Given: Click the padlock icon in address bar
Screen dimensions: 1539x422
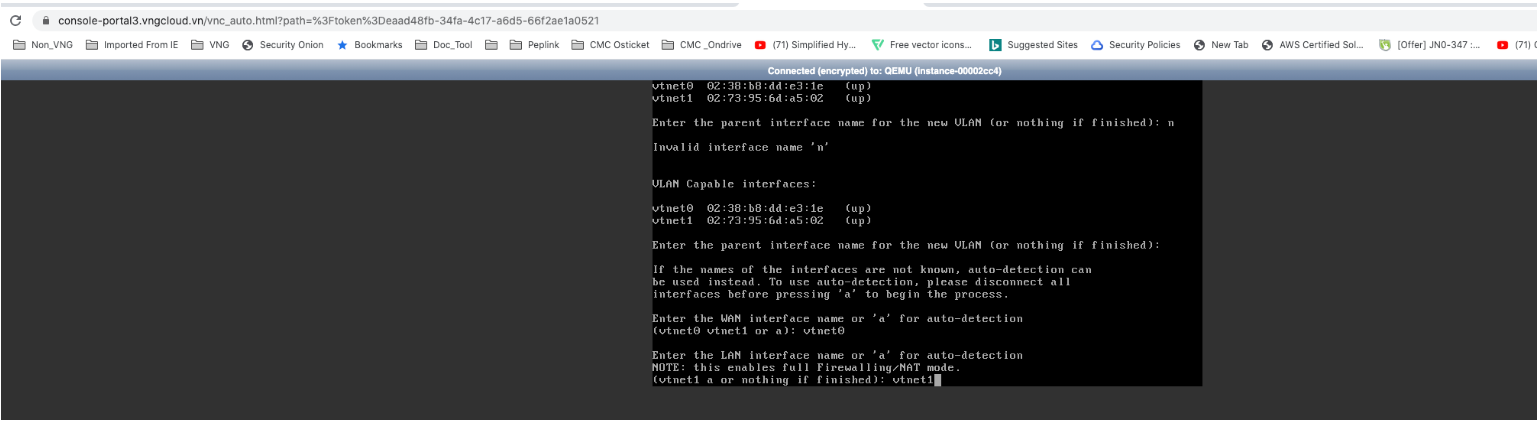Looking at the screenshot, I should (x=45, y=20).
